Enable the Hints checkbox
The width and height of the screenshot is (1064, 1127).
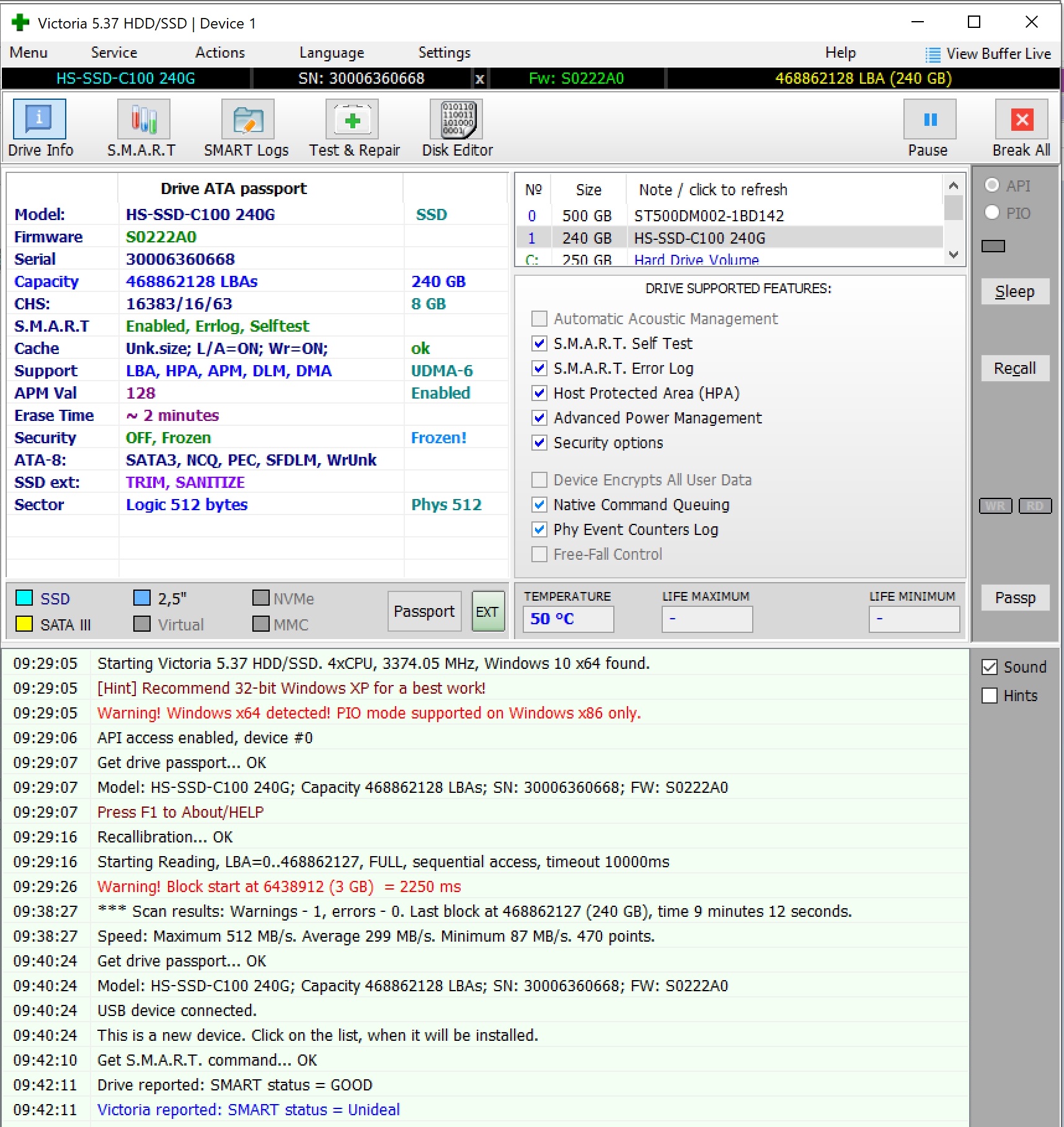click(990, 696)
